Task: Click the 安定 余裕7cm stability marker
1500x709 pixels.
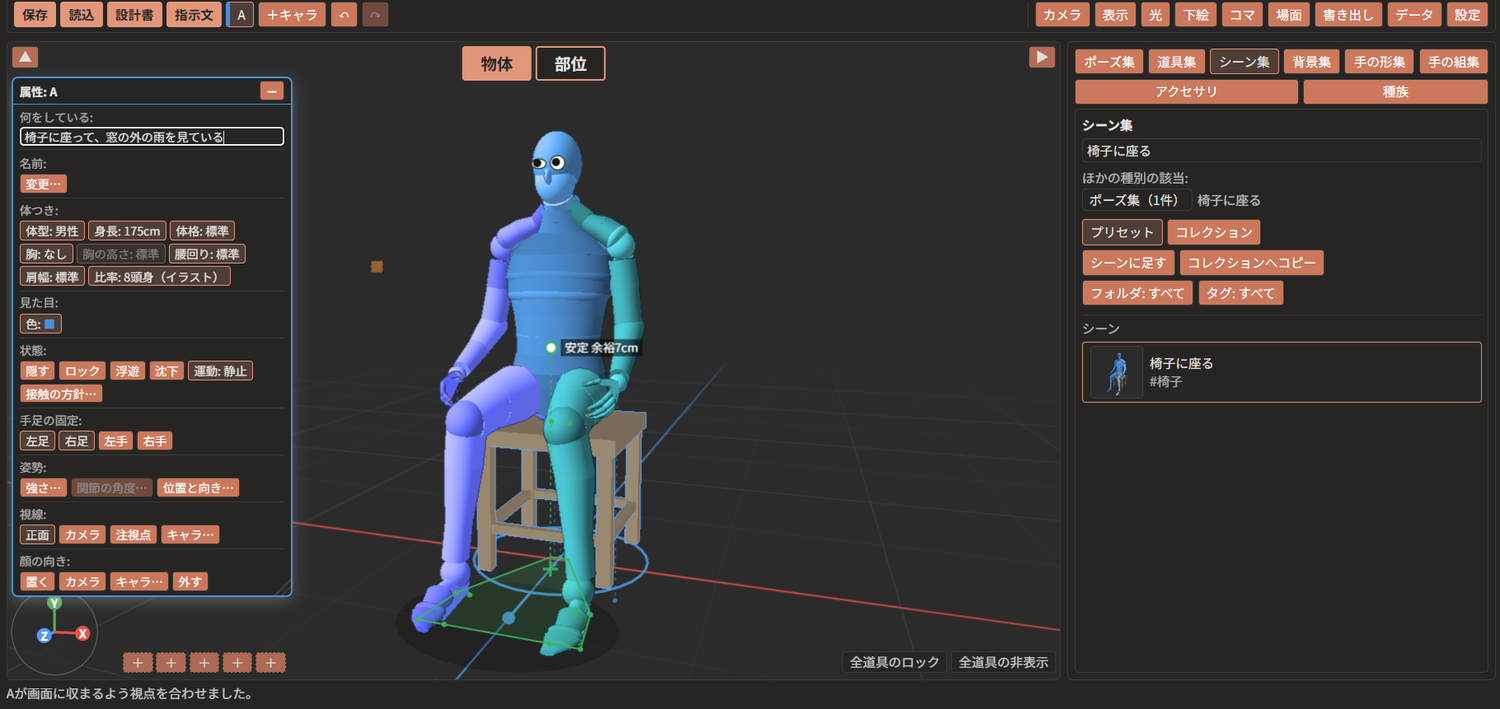Action: click(x=551, y=348)
